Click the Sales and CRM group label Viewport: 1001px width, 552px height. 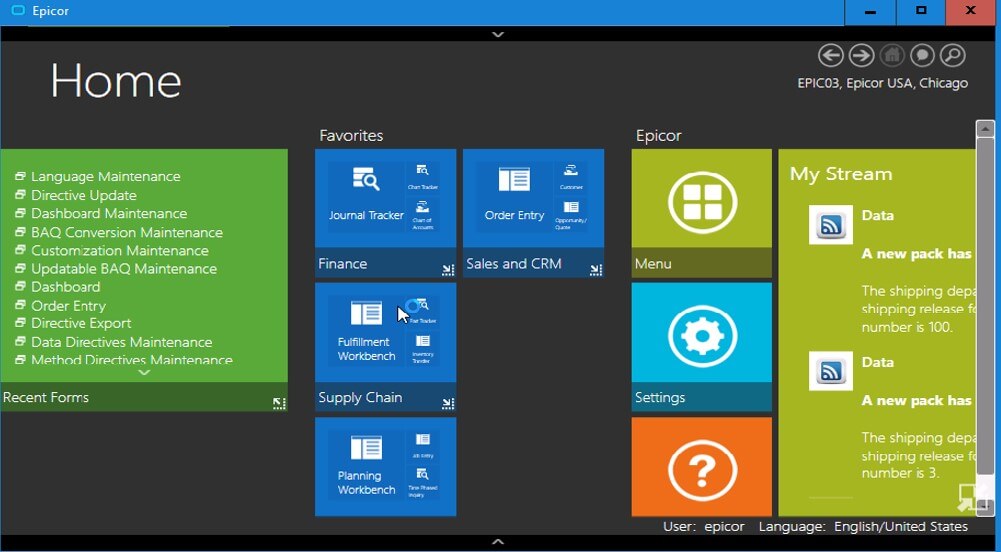point(514,264)
